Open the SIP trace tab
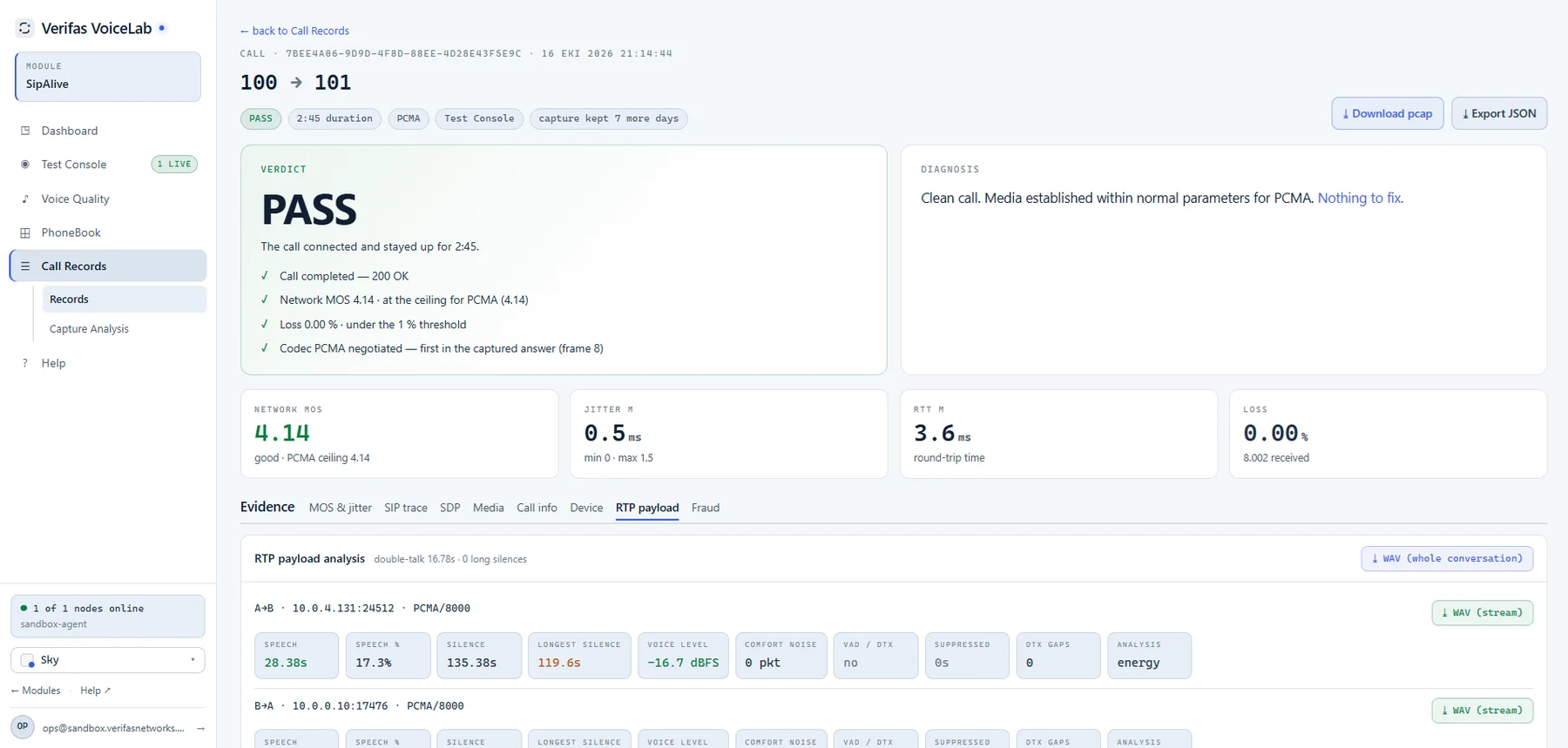 tap(406, 508)
